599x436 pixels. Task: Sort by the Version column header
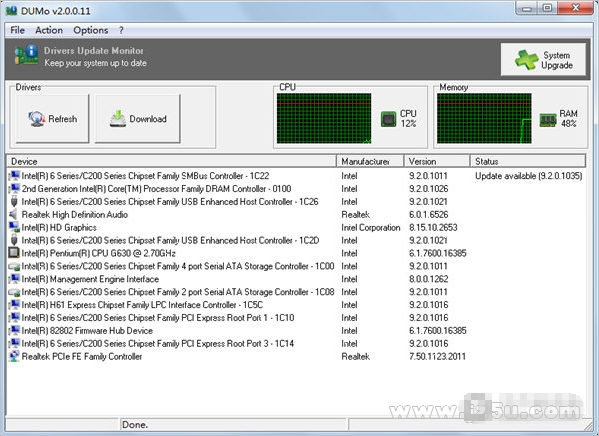pos(437,161)
